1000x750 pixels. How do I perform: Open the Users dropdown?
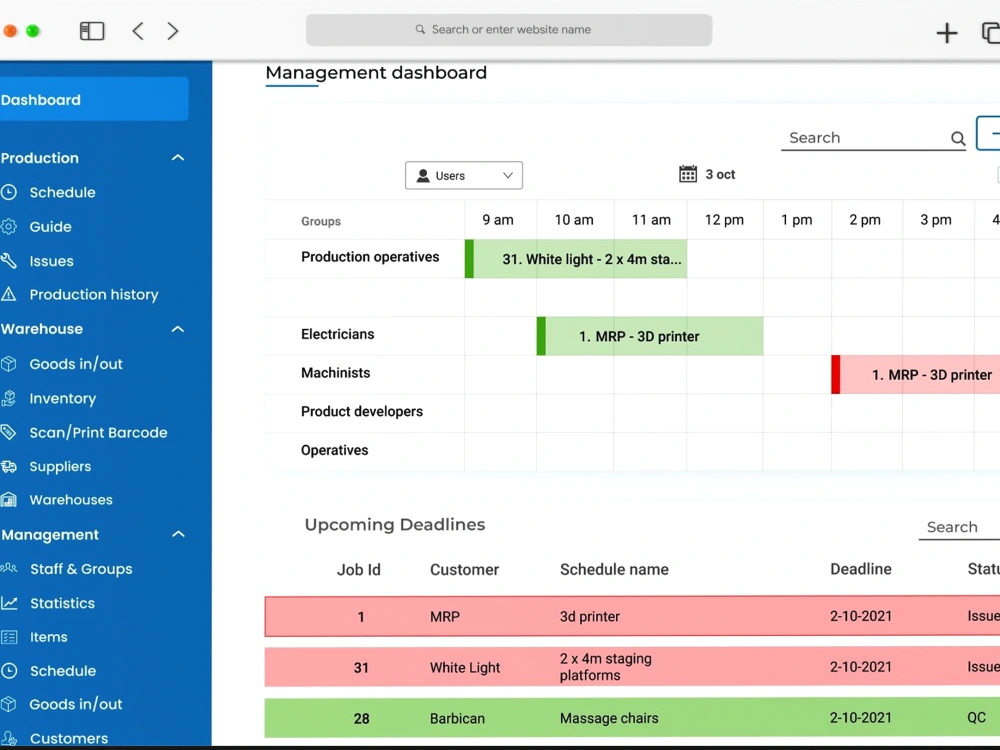point(463,175)
